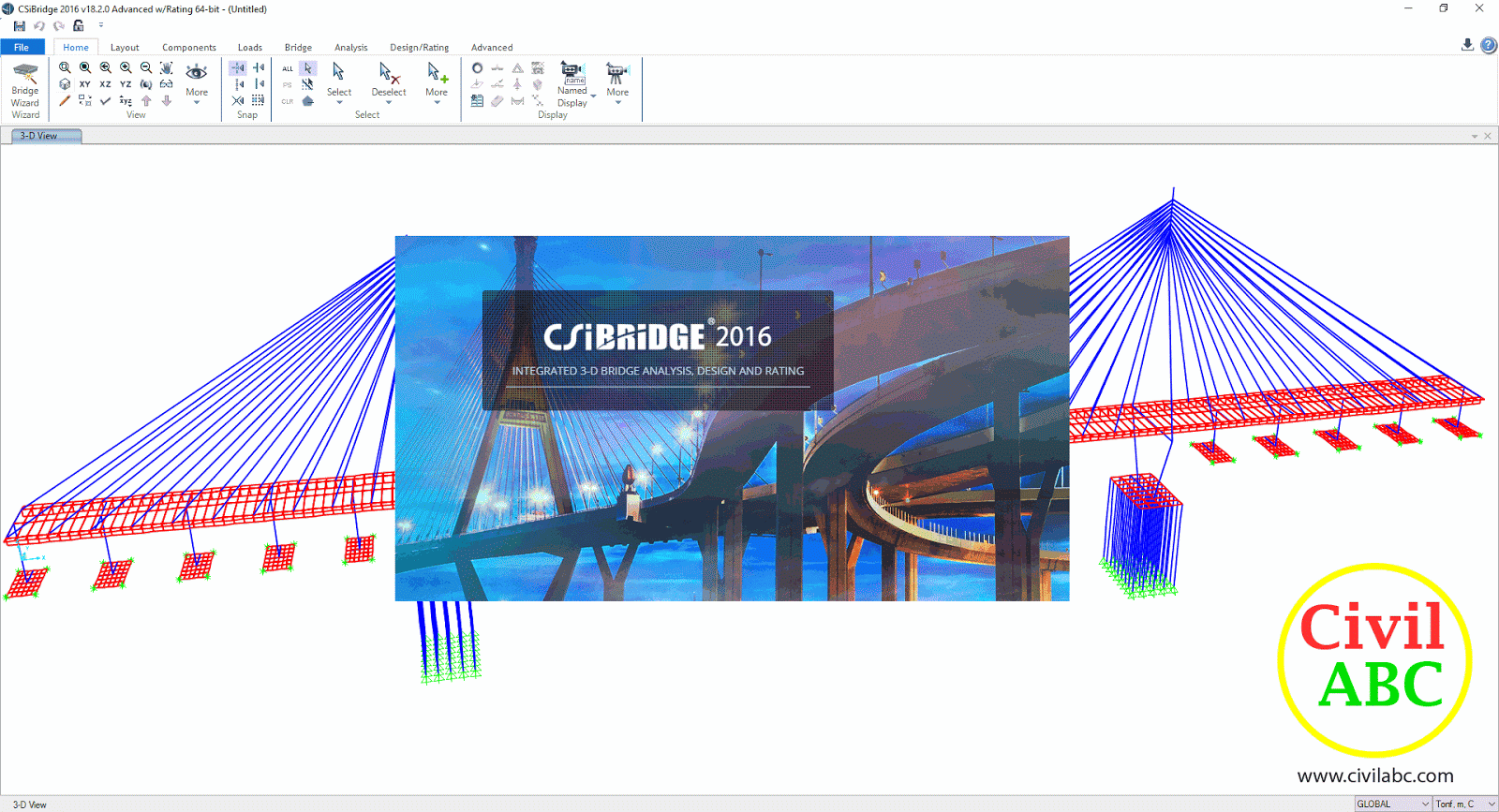
Task: Go to the Analysis ribbon tab
Action: (351, 47)
